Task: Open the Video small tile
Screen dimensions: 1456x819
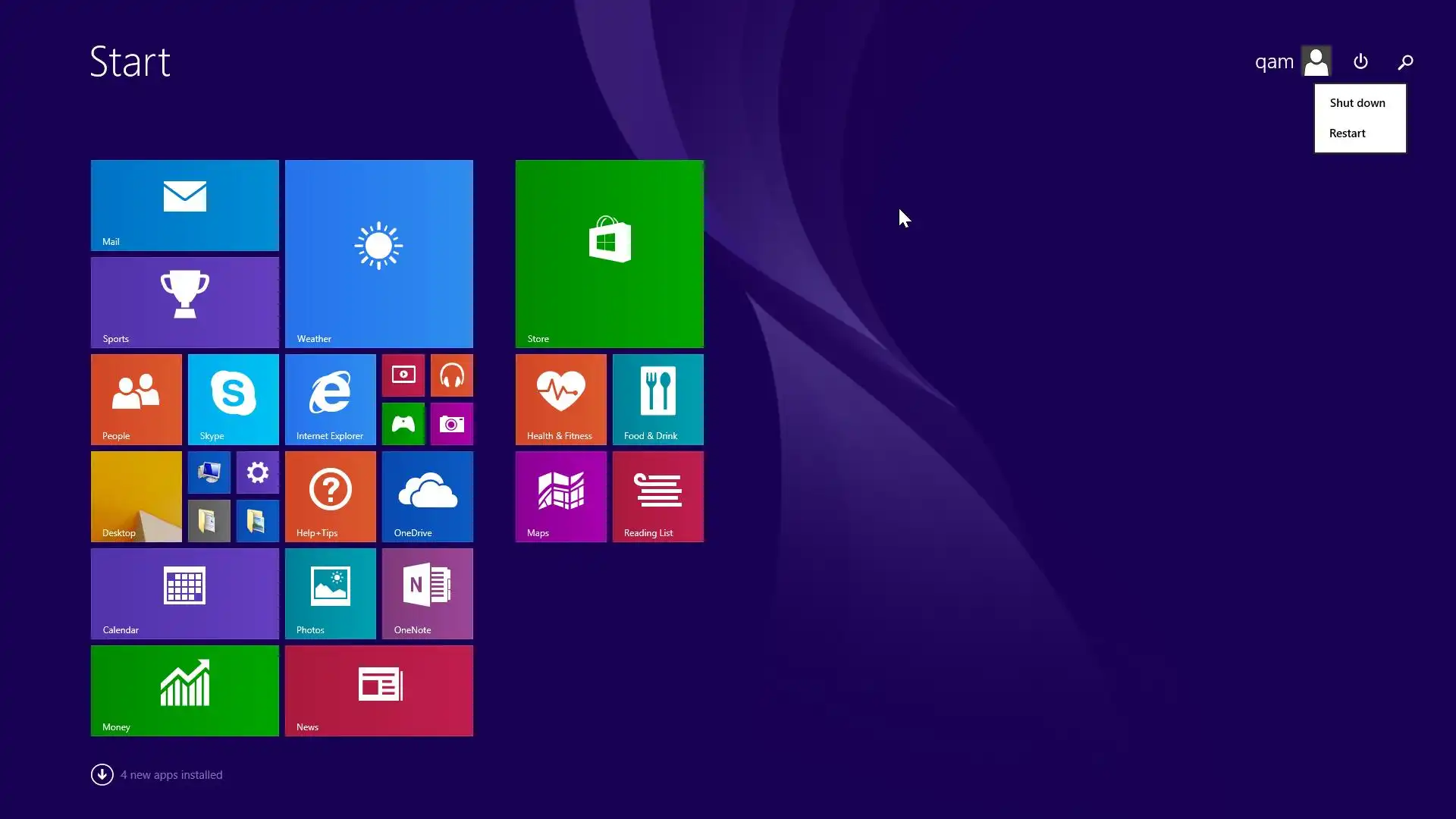Action: (403, 375)
